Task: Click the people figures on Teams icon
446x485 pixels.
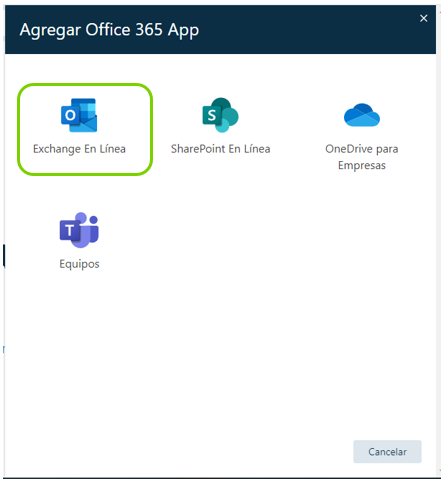Action: [x=88, y=229]
